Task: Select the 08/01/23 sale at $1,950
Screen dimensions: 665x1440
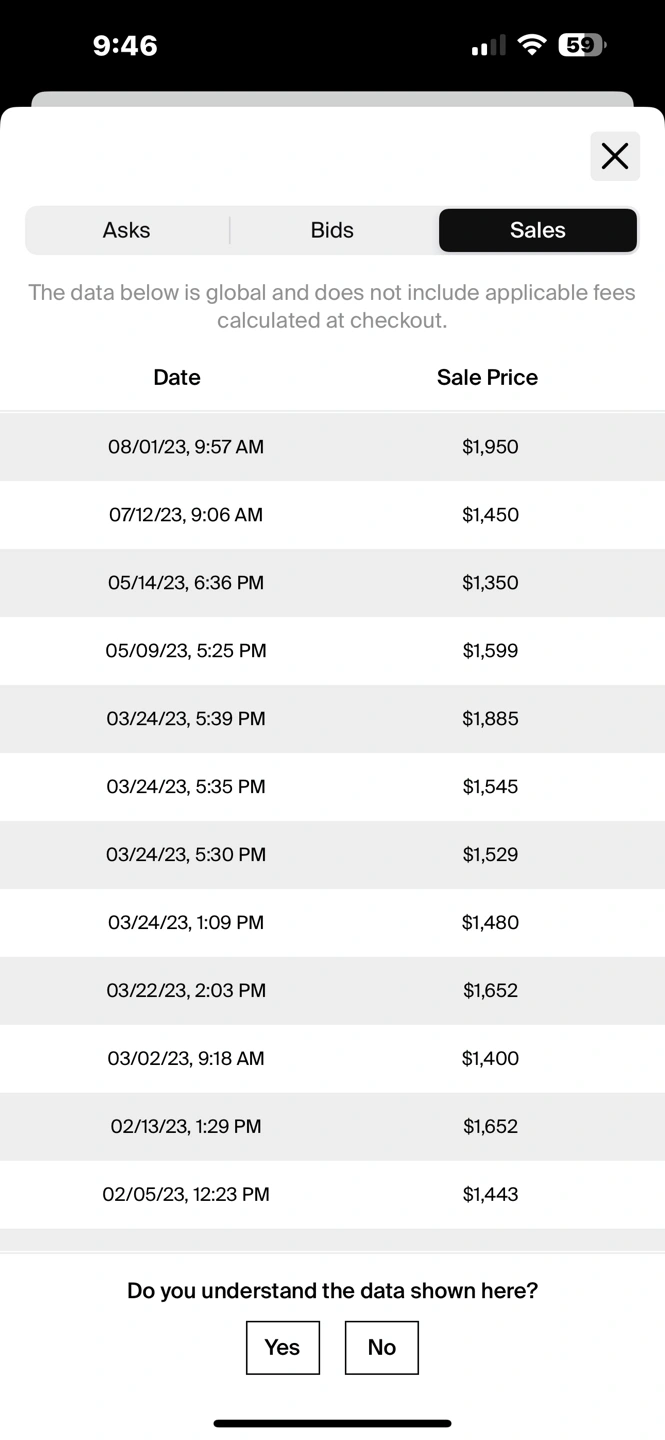Action: click(x=332, y=447)
